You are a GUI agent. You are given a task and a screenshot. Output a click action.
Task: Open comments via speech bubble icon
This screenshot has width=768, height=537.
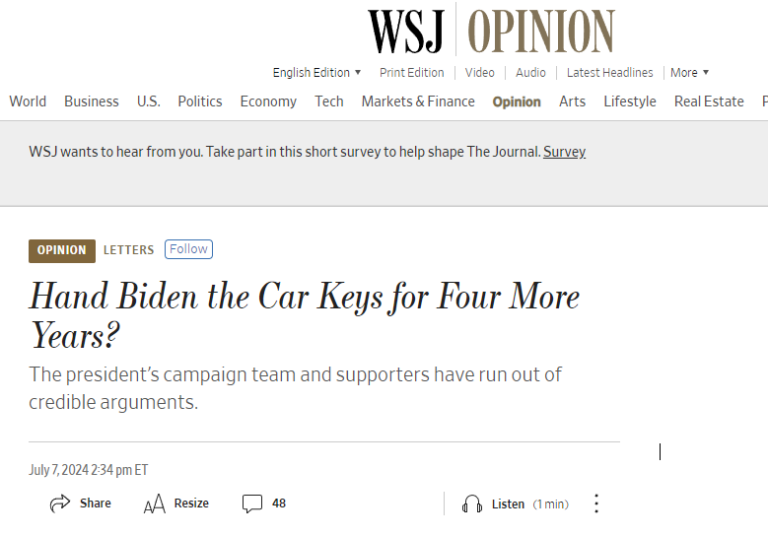pos(252,504)
